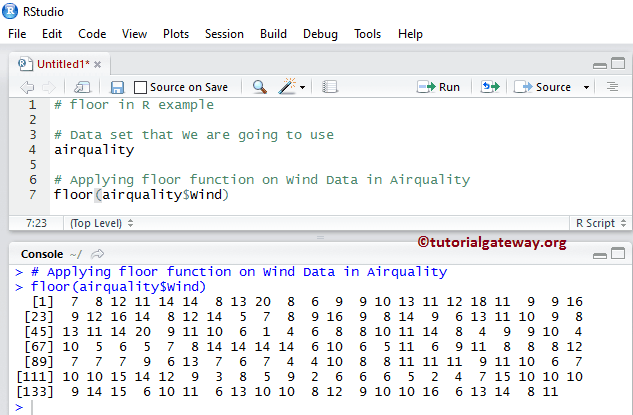Open the Source button dropdown arrow

(x=586, y=87)
